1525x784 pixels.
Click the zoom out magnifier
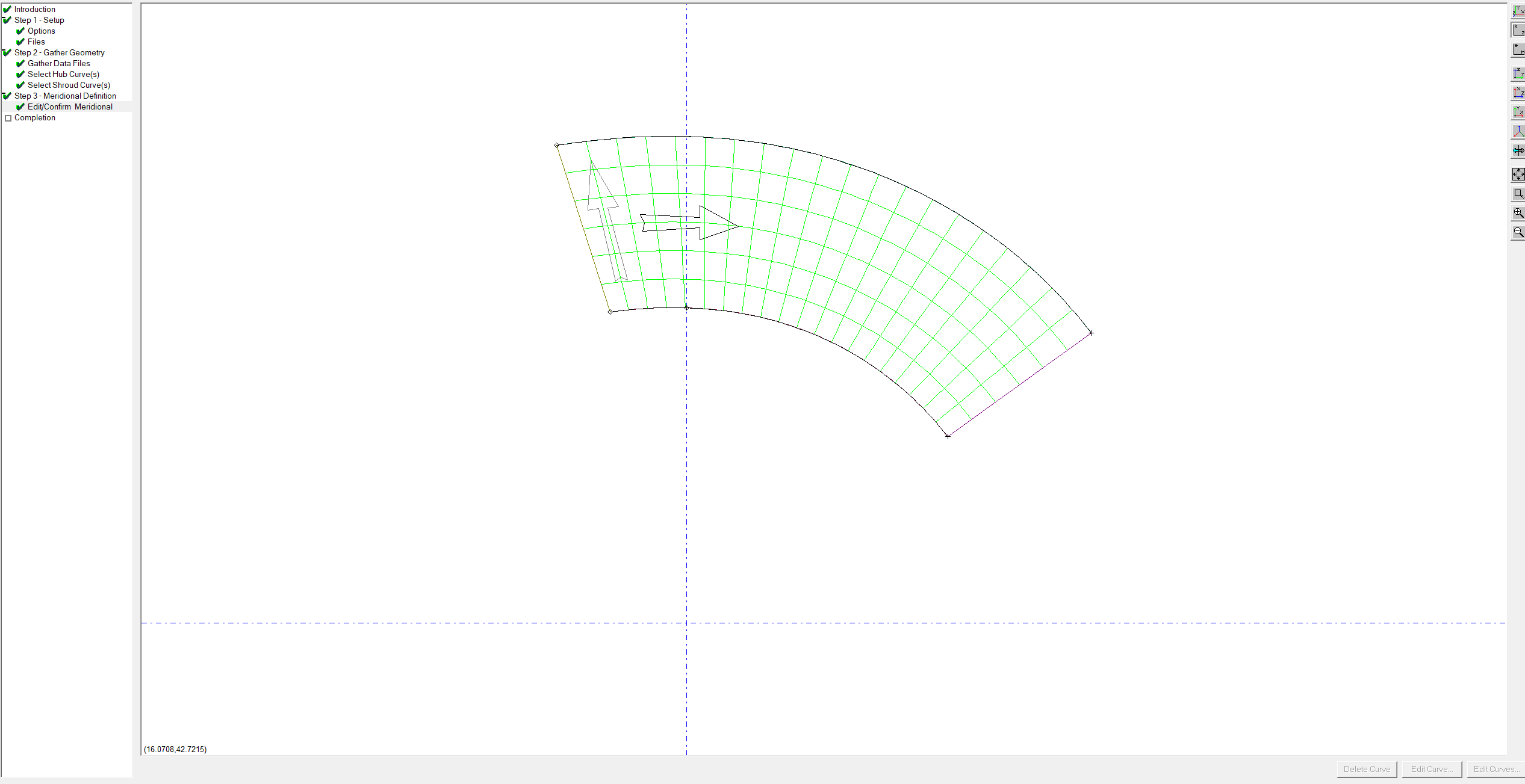coord(1518,232)
